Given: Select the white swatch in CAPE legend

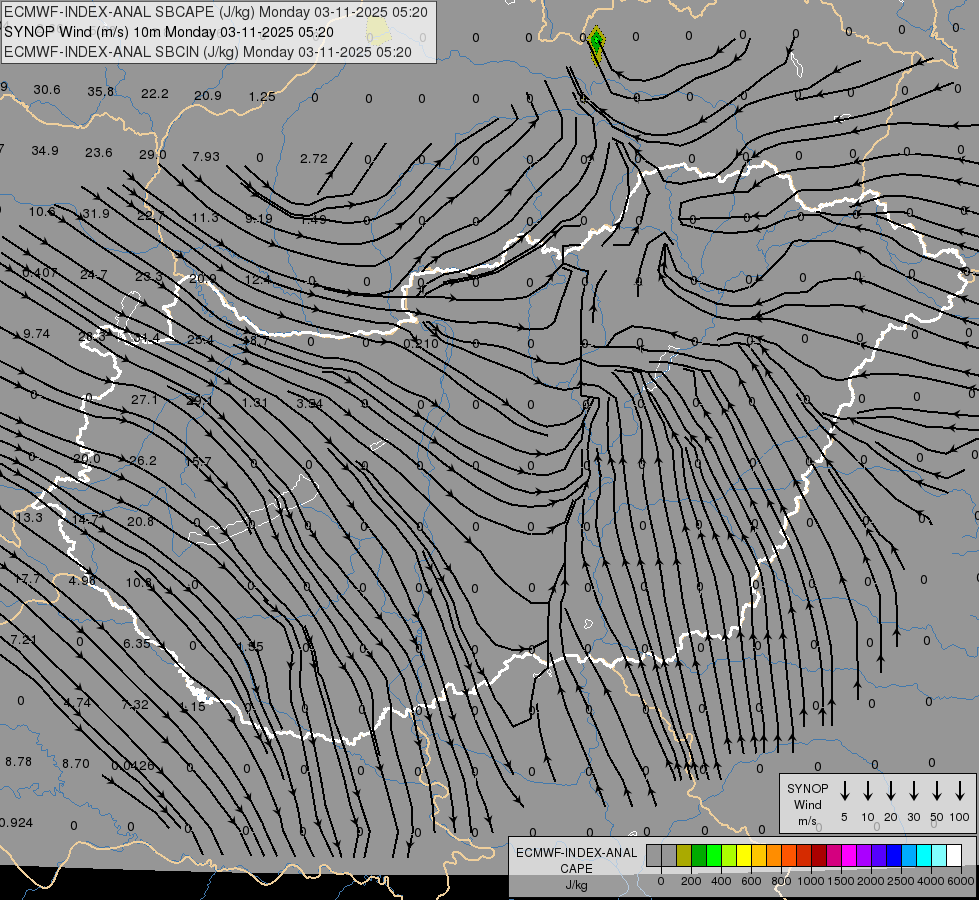Looking at the screenshot, I should (953, 855).
